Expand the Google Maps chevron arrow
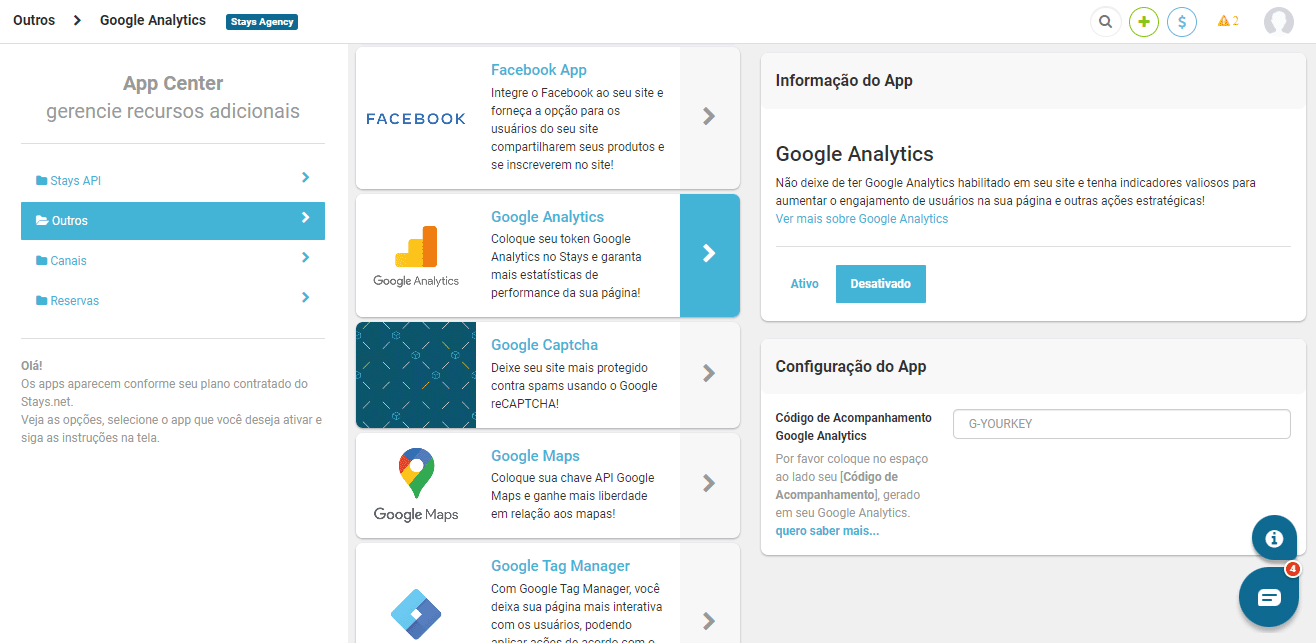 (709, 484)
